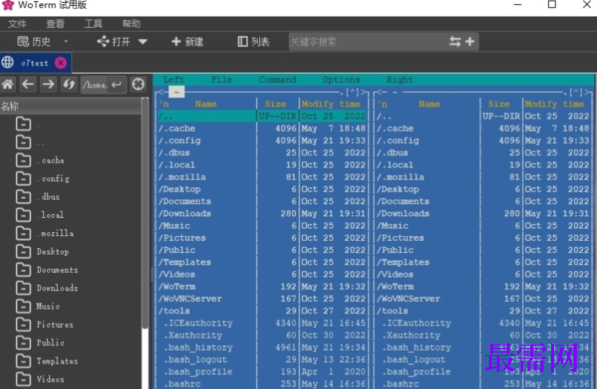
Task: Click the 列表 list button
Action: (x=253, y=41)
